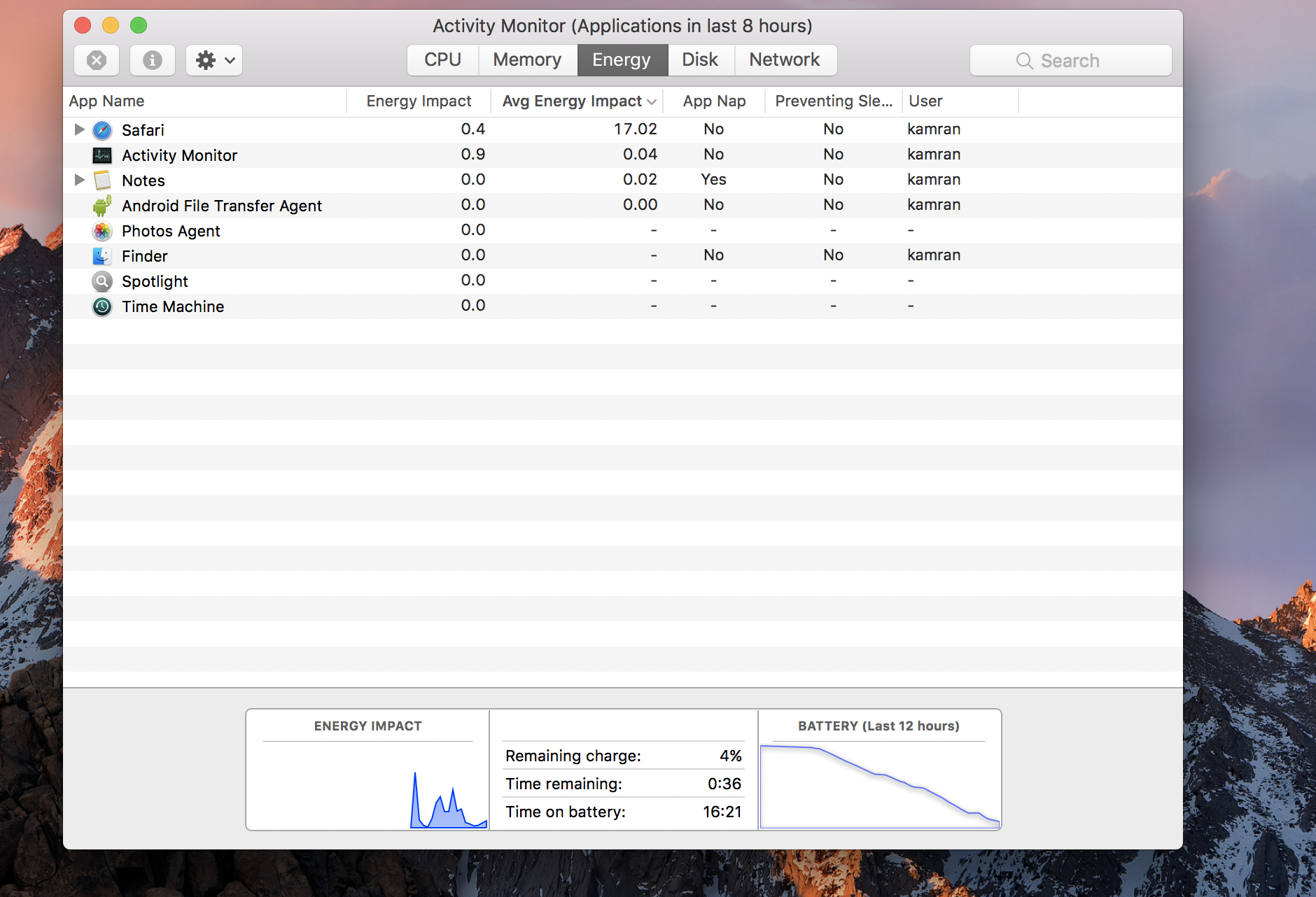The width and height of the screenshot is (1316, 897).
Task: Expand the Notes process row
Action: point(79,180)
